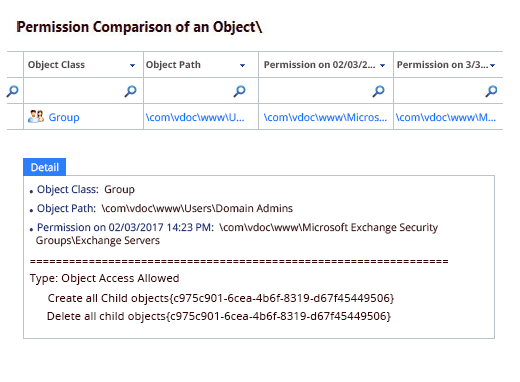Focus the Permission on 3/3... filter field

pos(448,91)
